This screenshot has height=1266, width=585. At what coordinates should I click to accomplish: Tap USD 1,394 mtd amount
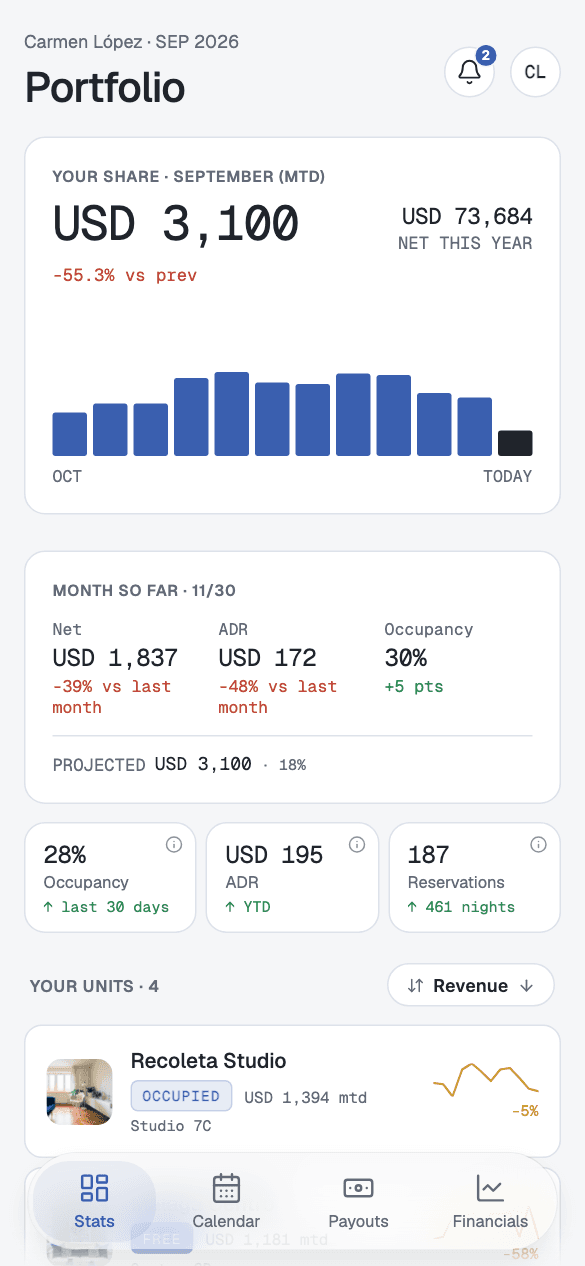(x=306, y=1097)
